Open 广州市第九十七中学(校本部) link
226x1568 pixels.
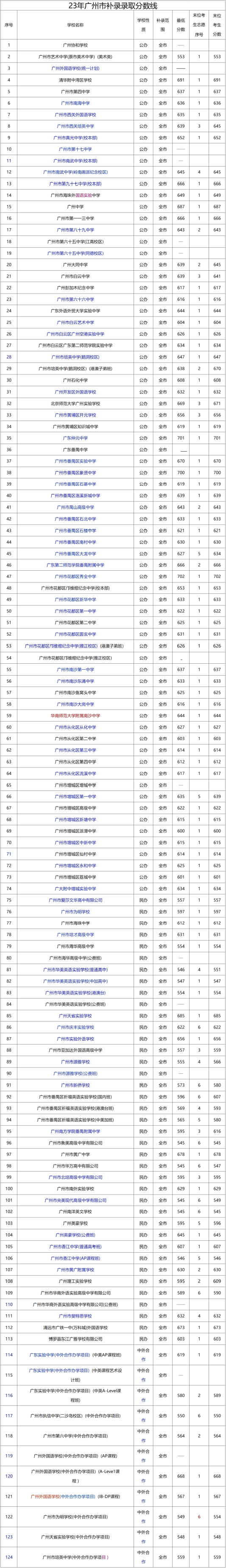[75, 184]
